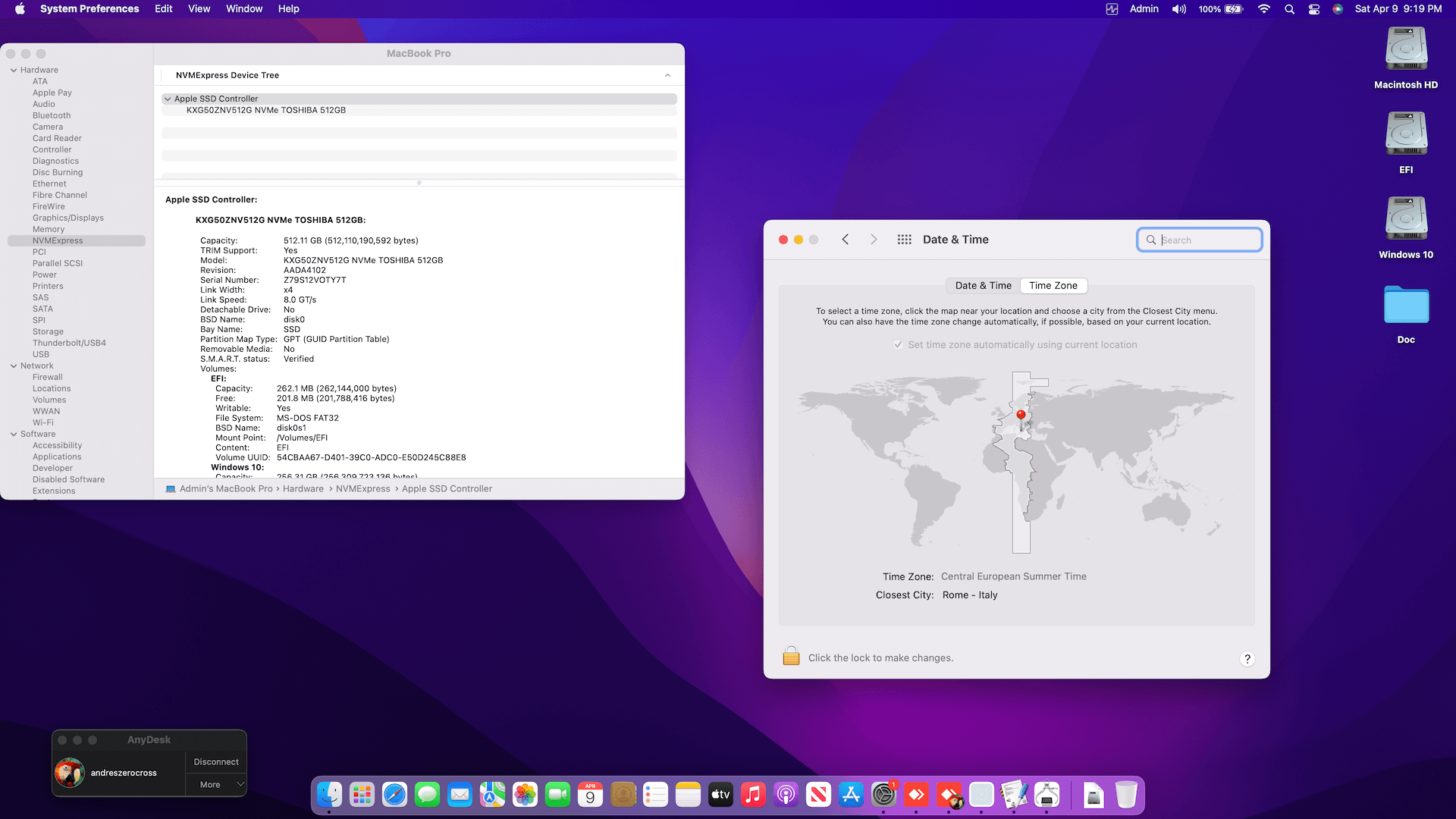This screenshot has width=1456, height=819.
Task: Open Control Center in the menu bar
Action: point(1314,9)
